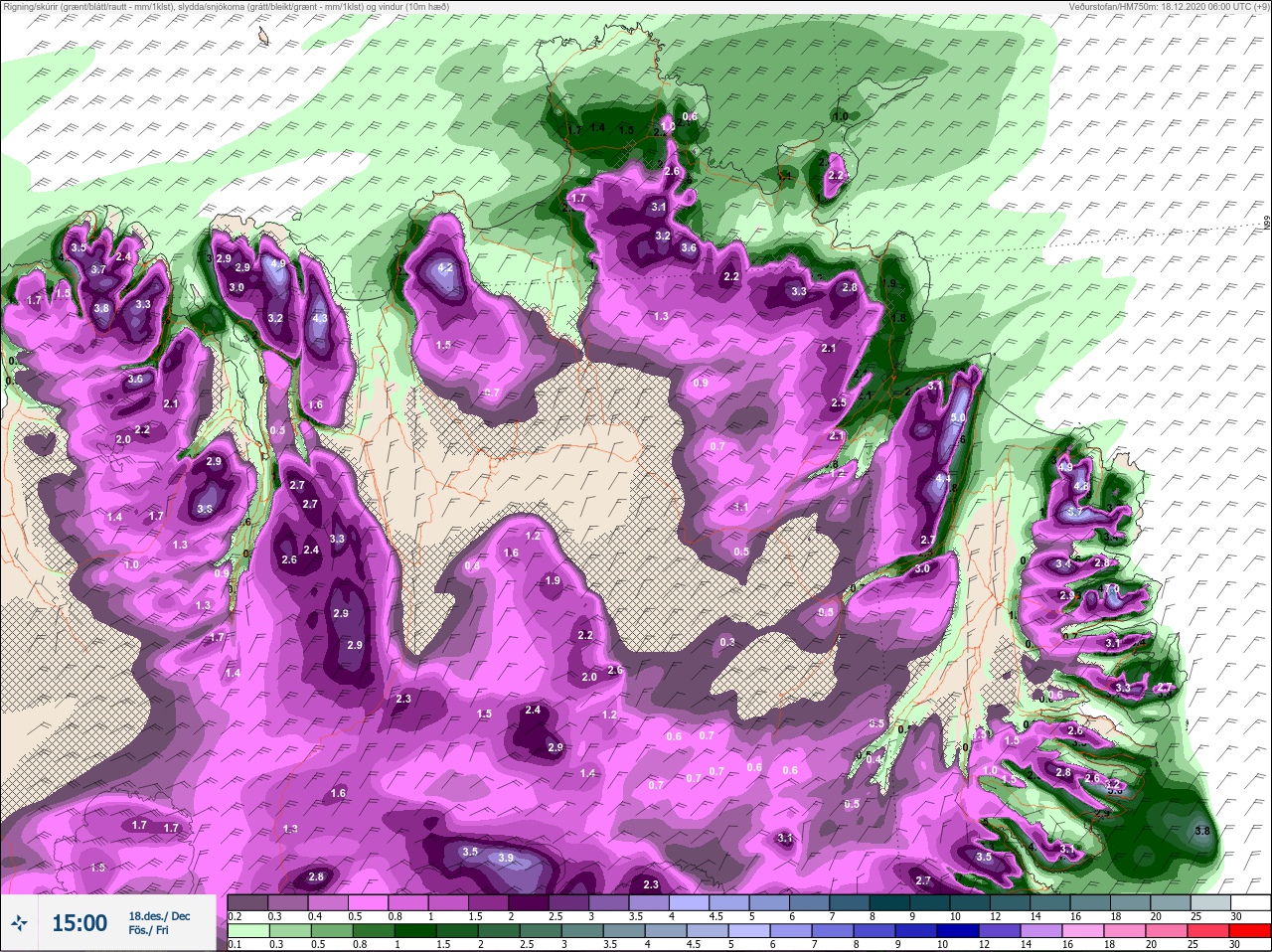Click the wind-rose icon beside the time
This screenshot has height=952, width=1272.
tap(20, 924)
